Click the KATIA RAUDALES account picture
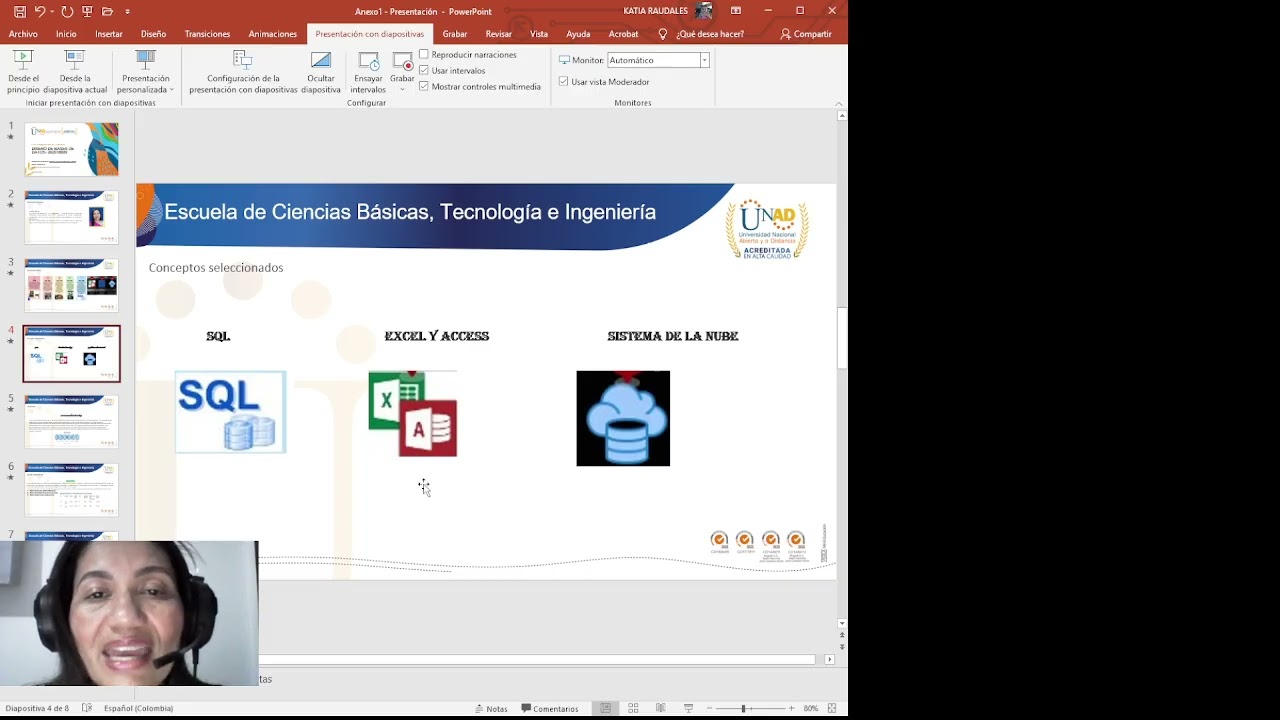Screen dimensions: 1280x720 coord(704,11)
